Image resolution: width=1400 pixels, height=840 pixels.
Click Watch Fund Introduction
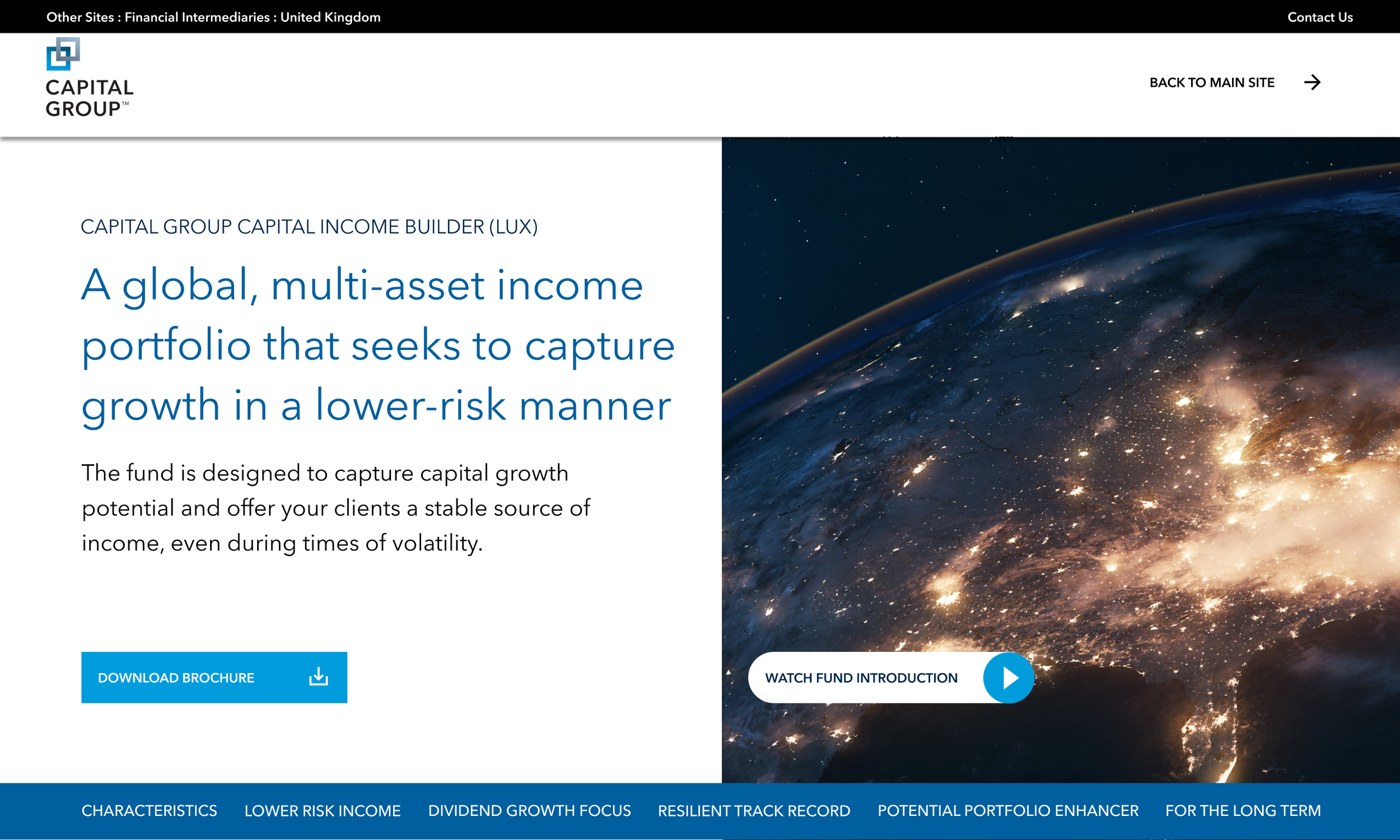[861, 677]
